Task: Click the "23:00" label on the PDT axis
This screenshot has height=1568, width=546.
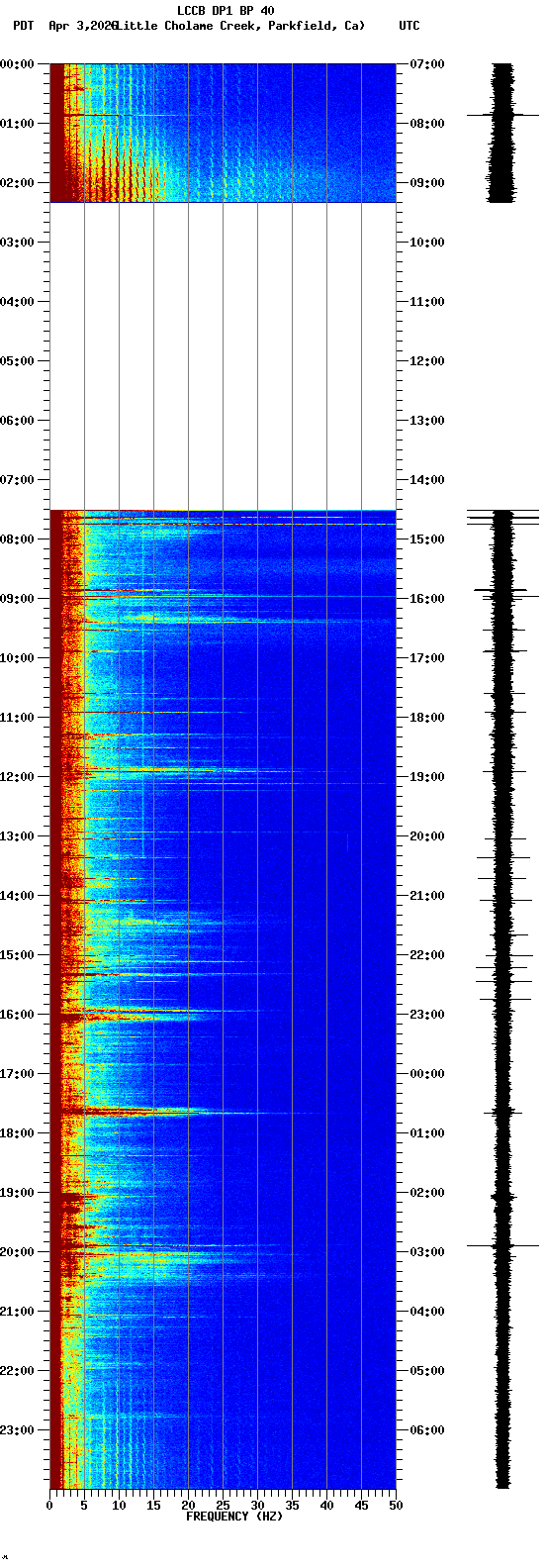Action: click(x=17, y=1430)
